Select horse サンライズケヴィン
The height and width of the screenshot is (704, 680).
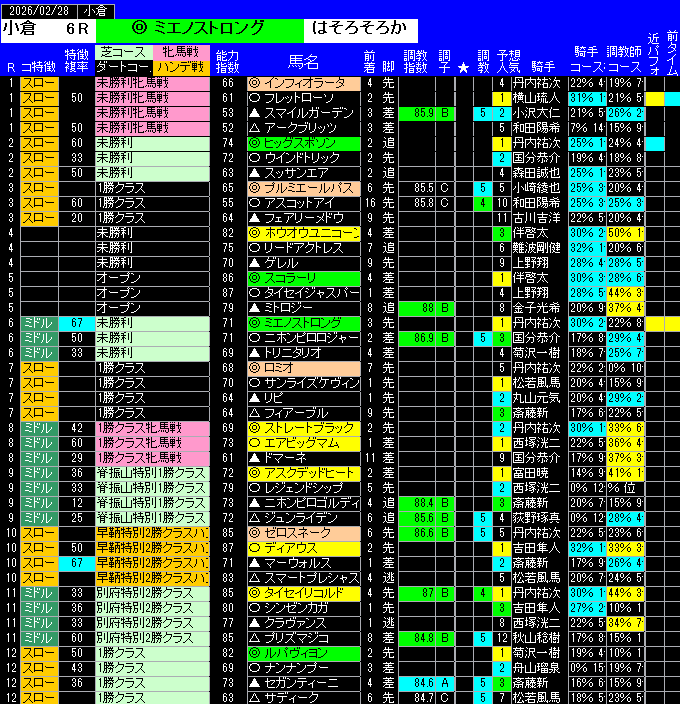coord(304,383)
